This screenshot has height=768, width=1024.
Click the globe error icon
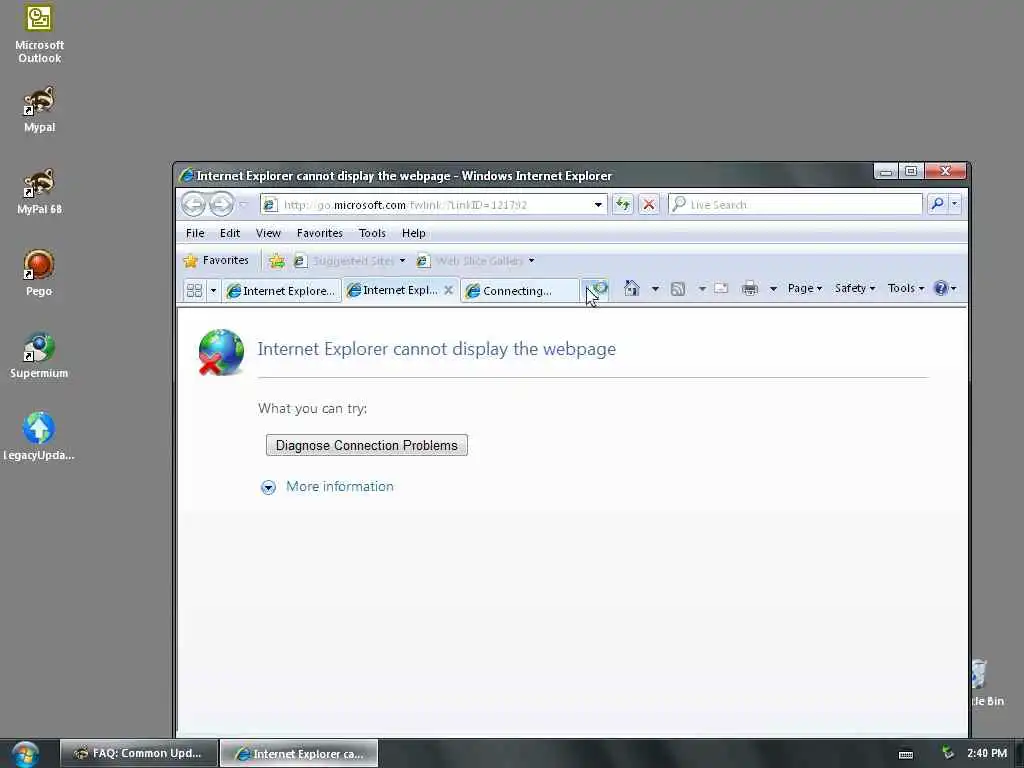click(x=221, y=353)
